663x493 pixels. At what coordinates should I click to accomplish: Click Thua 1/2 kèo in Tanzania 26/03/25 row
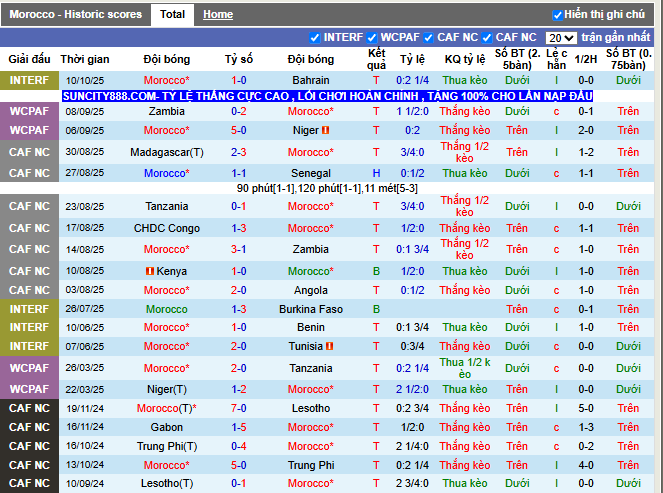click(x=465, y=368)
